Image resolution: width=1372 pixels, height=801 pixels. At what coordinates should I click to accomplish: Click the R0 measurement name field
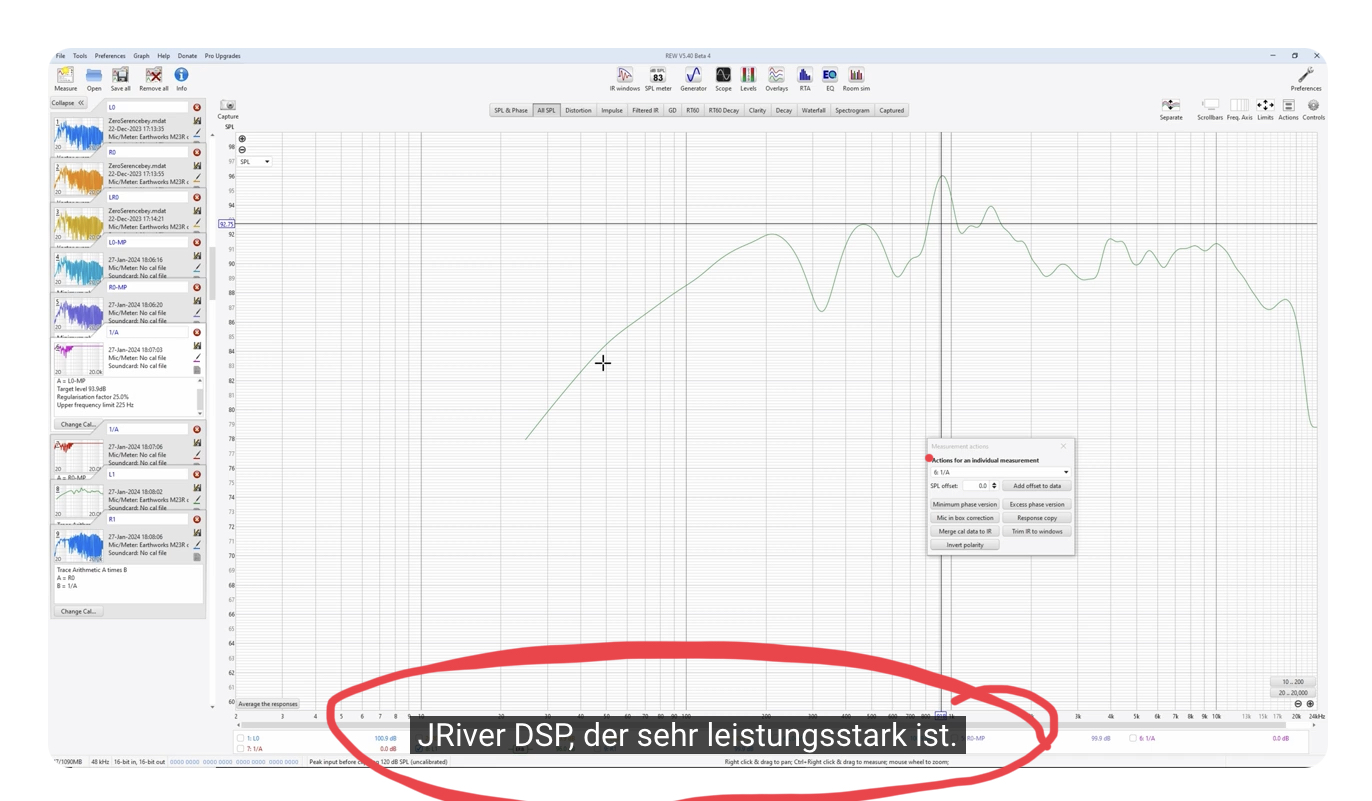pos(147,152)
